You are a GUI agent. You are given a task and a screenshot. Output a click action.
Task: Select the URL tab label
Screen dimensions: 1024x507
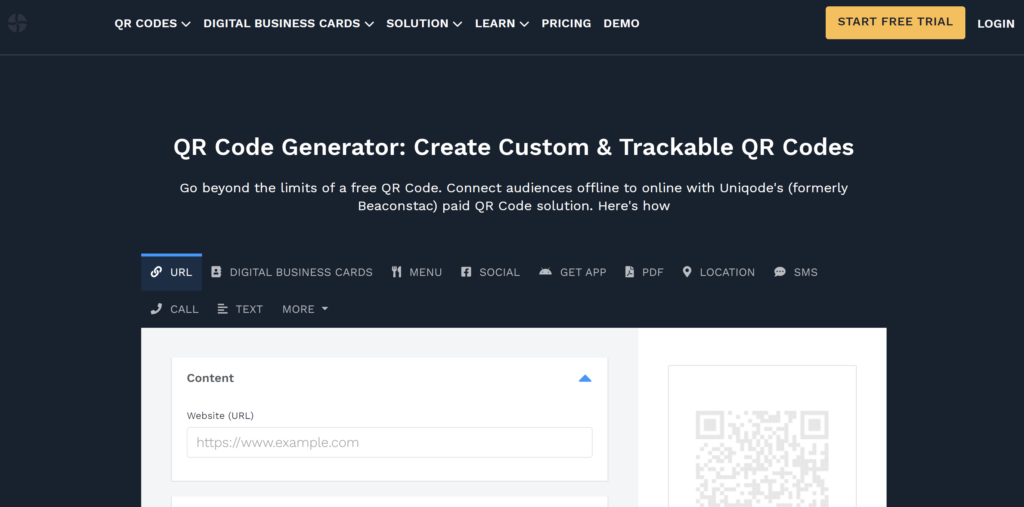tap(181, 272)
